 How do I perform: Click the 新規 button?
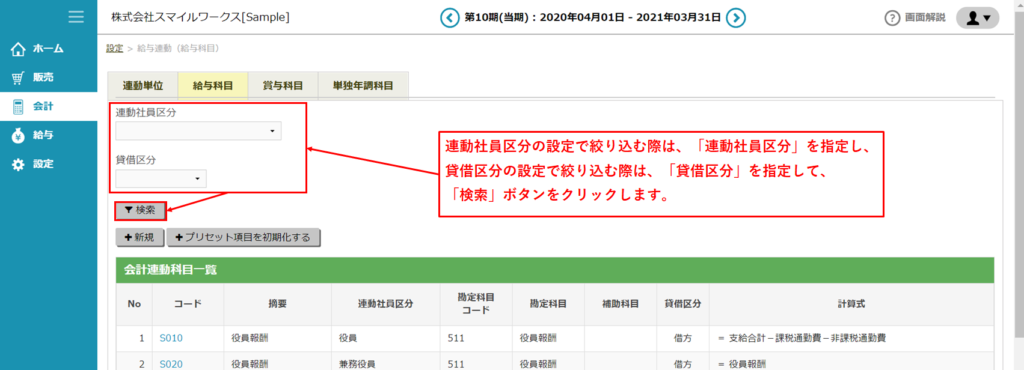pyautogui.click(x=139, y=238)
